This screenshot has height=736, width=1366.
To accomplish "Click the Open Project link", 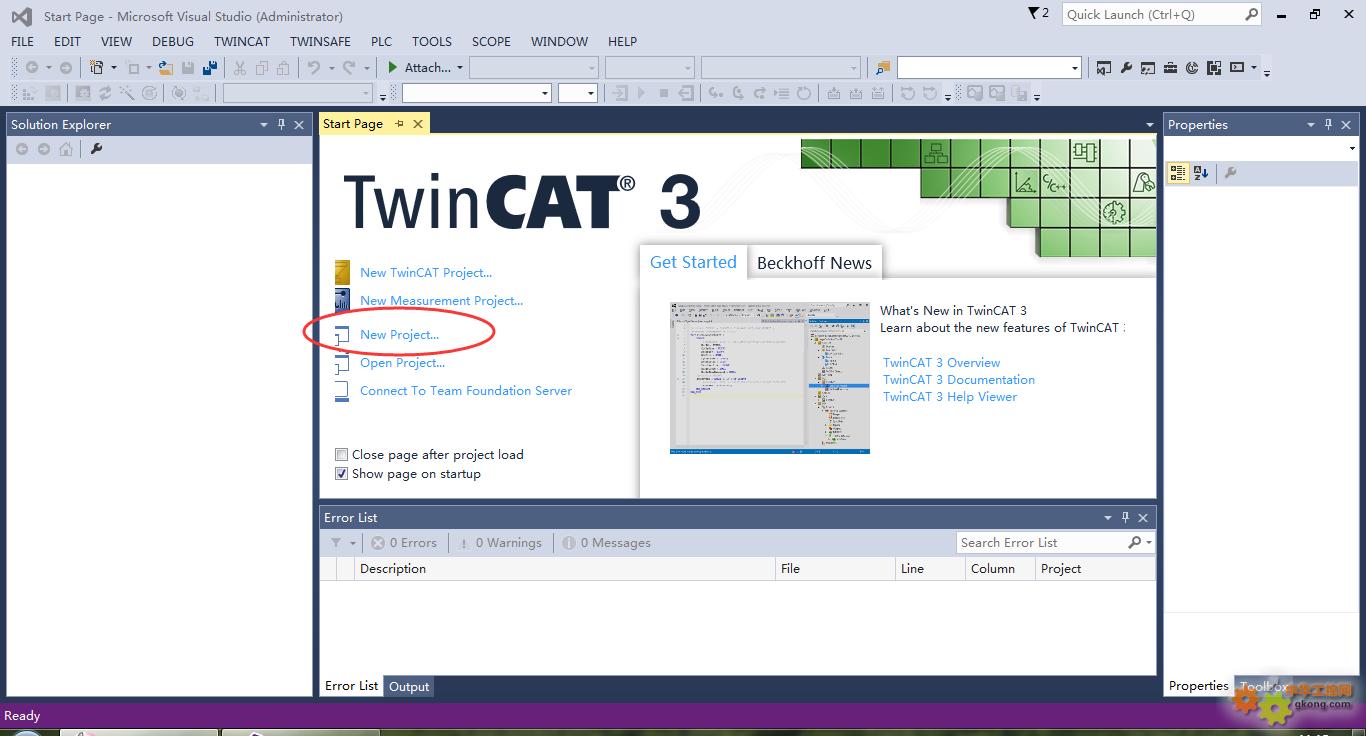I will click(402, 362).
